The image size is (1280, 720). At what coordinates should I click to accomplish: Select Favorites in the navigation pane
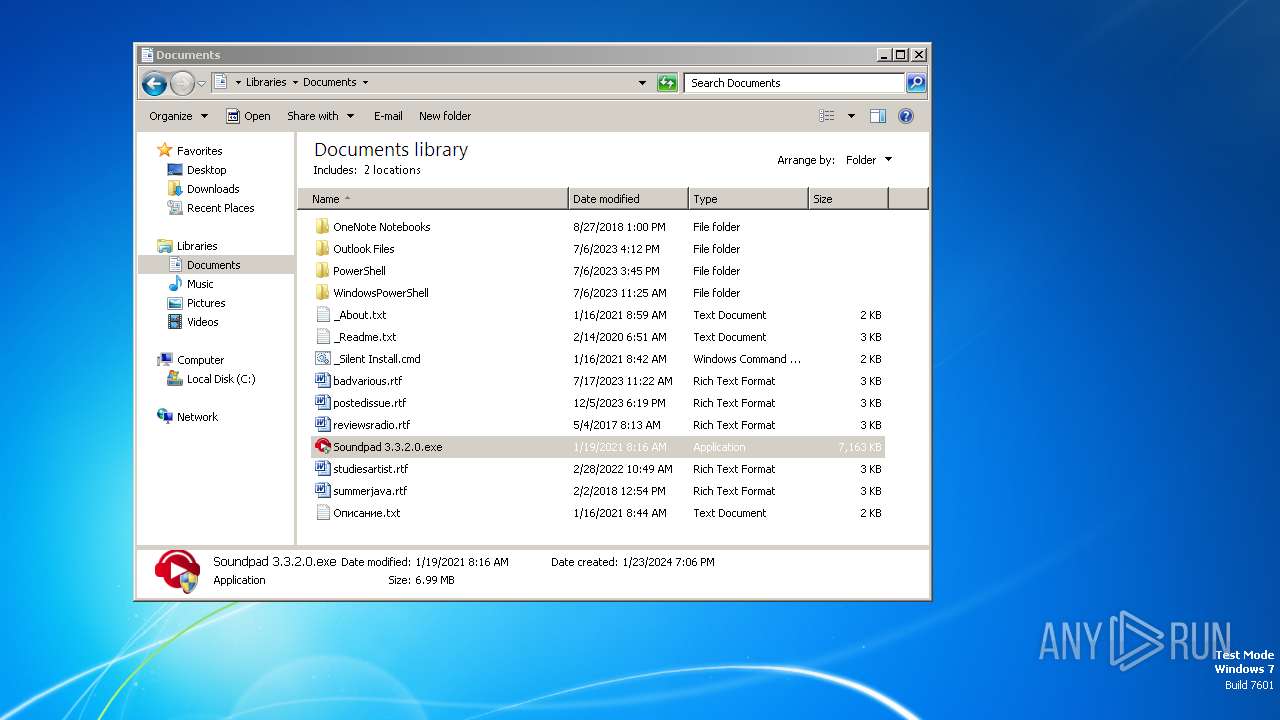click(x=190, y=151)
